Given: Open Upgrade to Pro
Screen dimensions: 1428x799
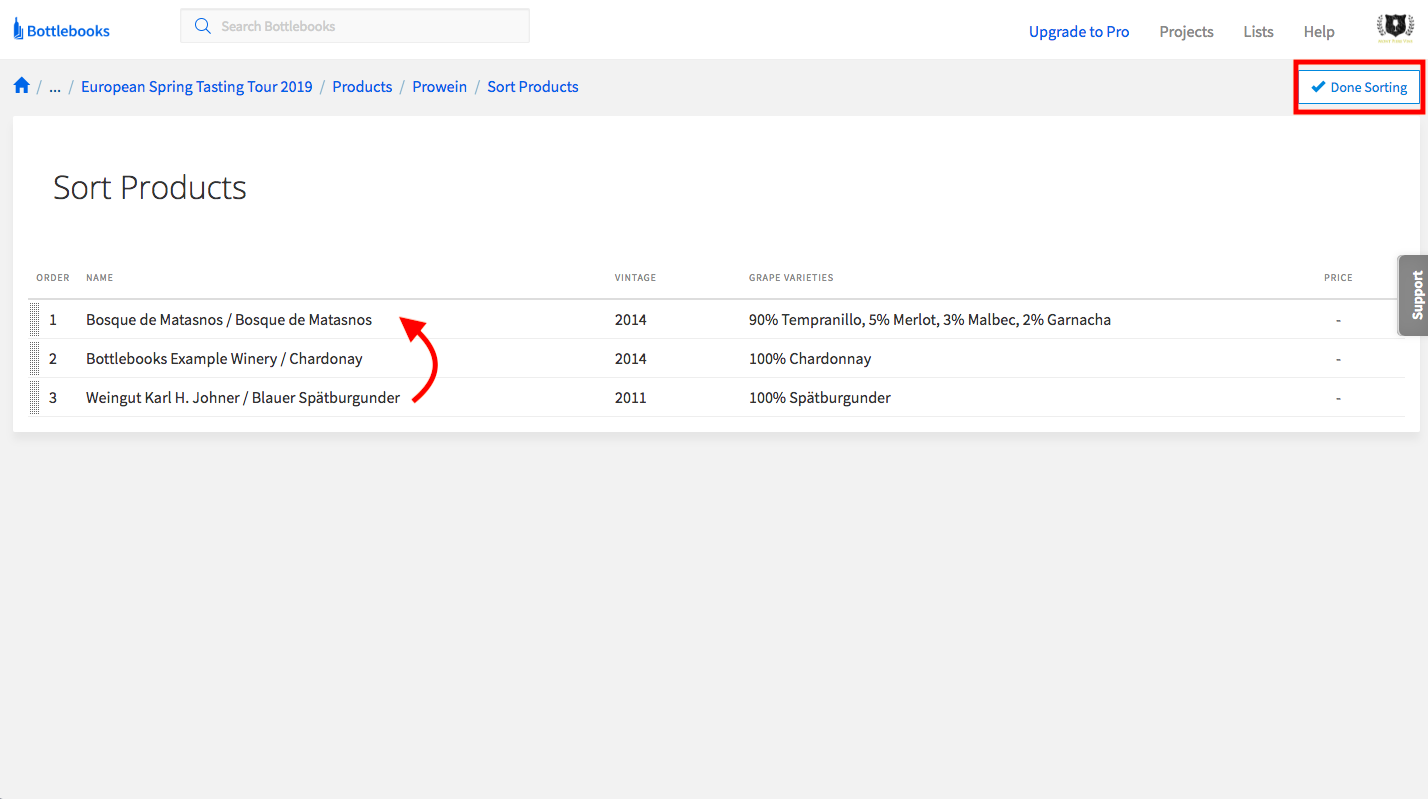Looking at the screenshot, I should click(x=1079, y=32).
